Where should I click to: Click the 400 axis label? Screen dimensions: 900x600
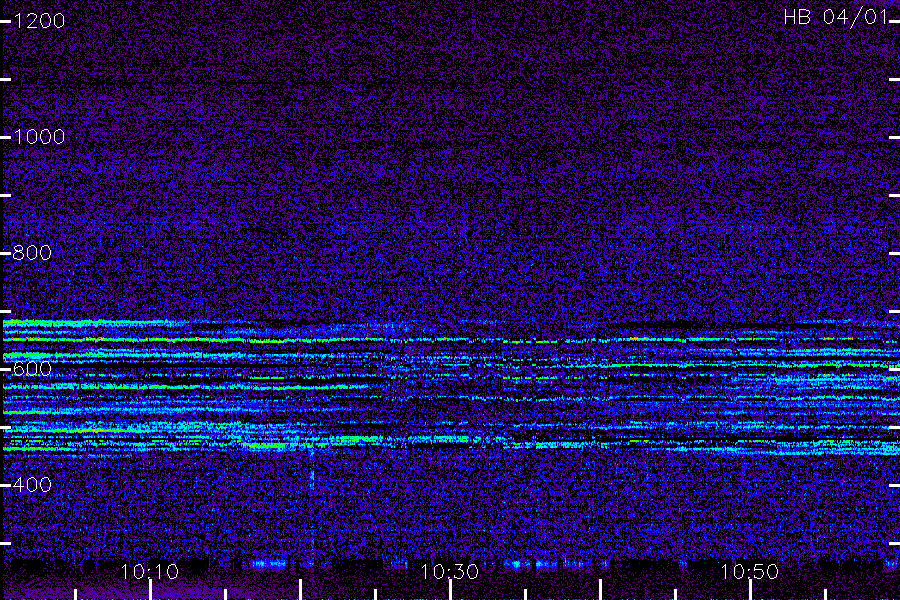(x=32, y=485)
